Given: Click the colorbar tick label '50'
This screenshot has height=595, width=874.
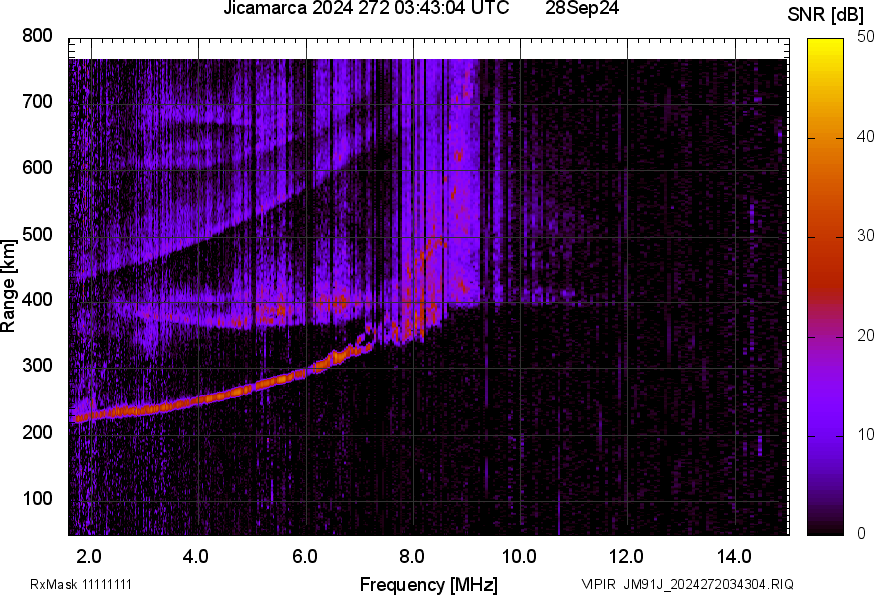Looking at the screenshot, I should (865, 37).
